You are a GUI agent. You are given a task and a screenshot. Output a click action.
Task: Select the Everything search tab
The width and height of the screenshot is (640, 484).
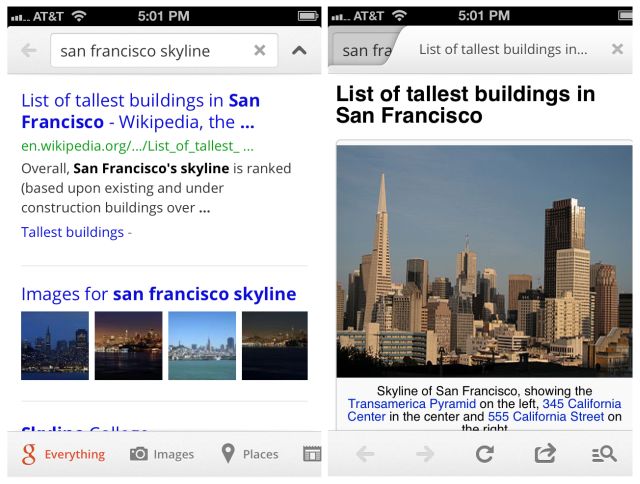63,454
